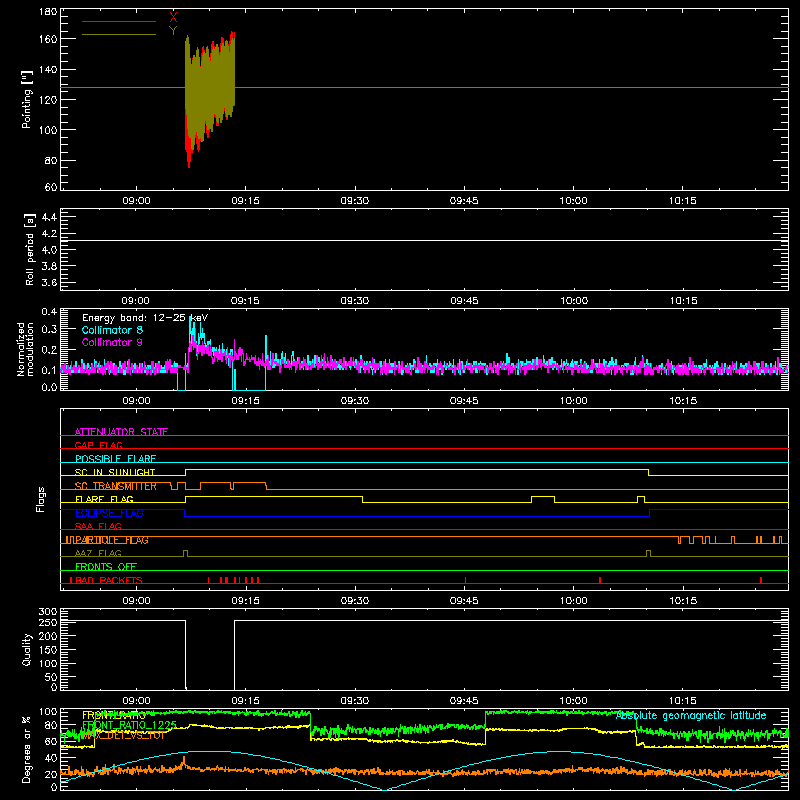
Task: Click the Pointing axis title
Action: 27,99
